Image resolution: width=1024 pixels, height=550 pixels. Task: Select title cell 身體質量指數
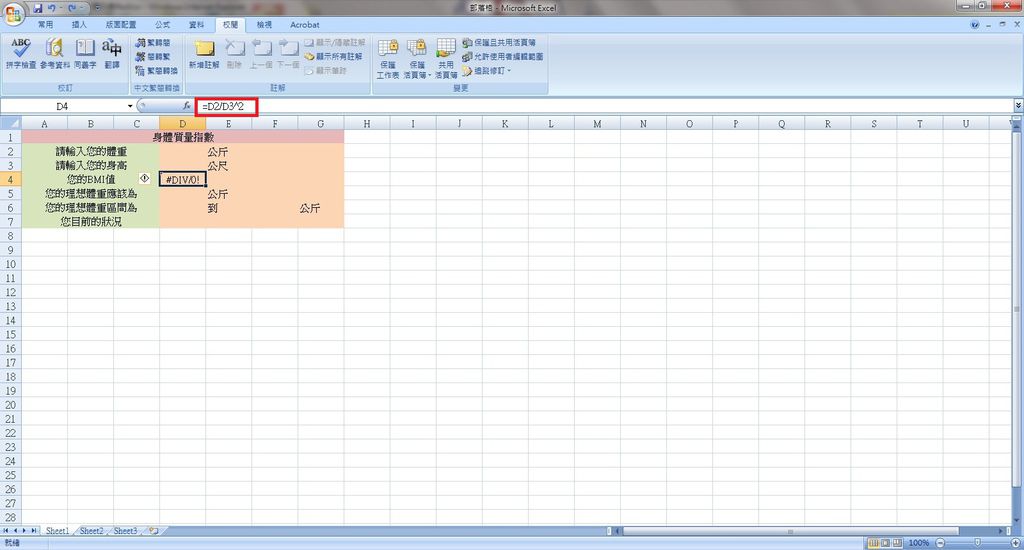click(x=183, y=137)
